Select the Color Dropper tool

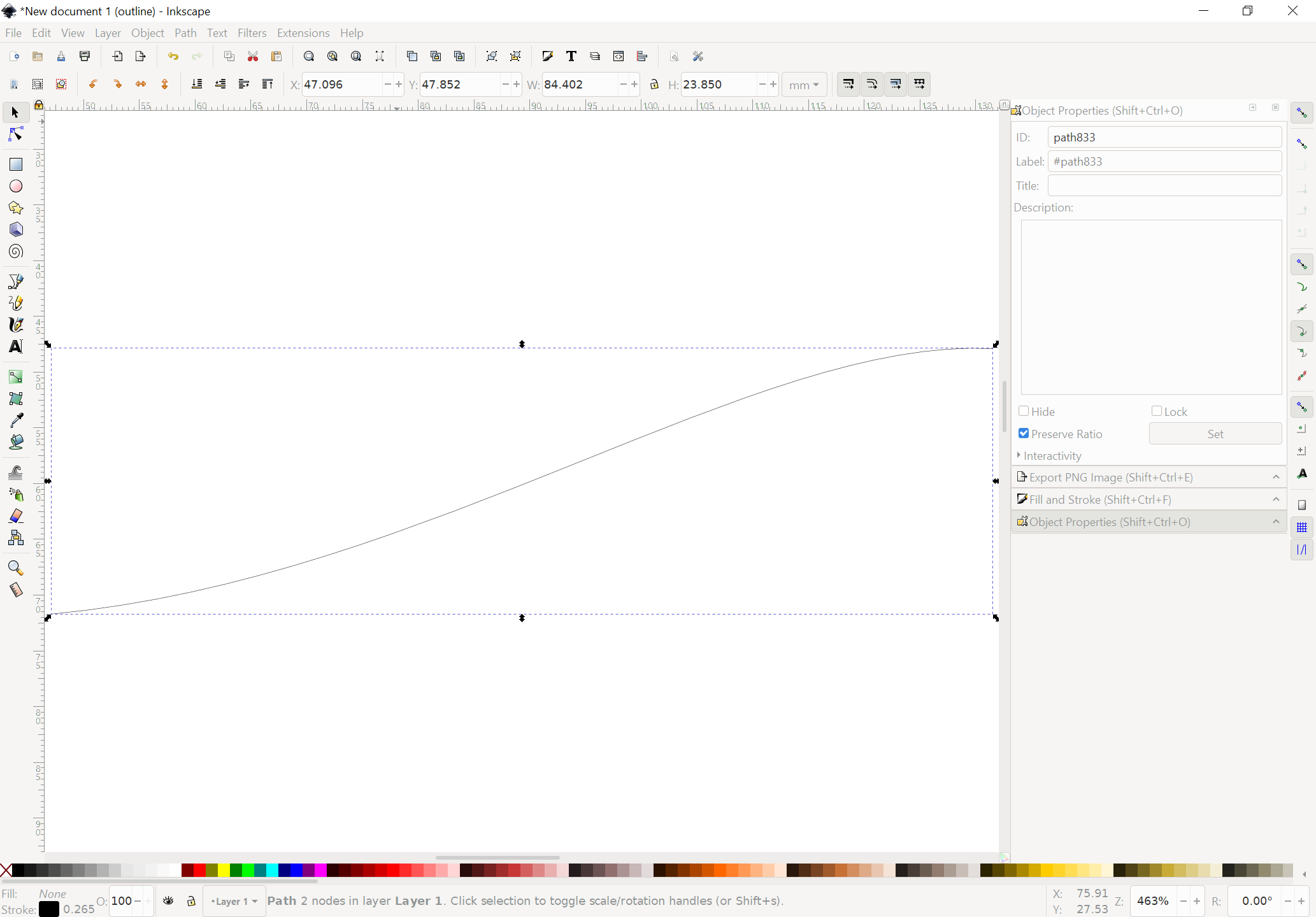click(x=16, y=420)
